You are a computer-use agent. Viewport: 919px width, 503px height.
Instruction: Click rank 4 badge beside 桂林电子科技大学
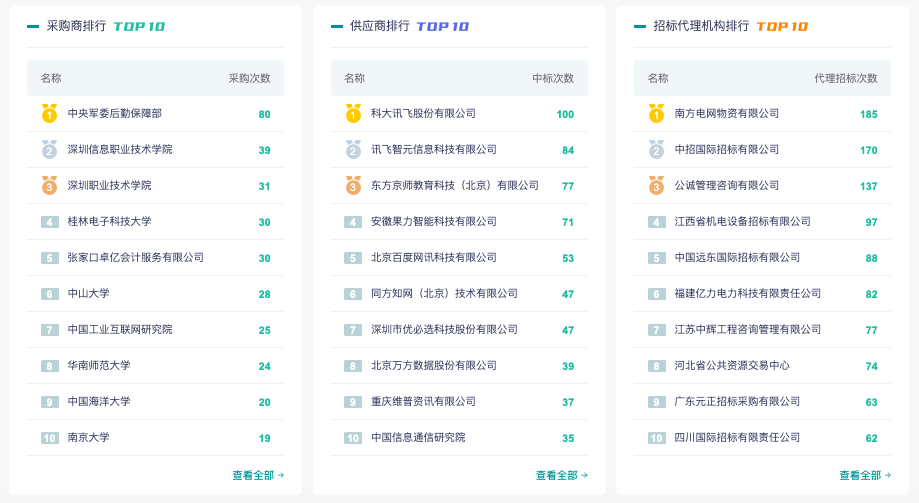click(x=50, y=222)
